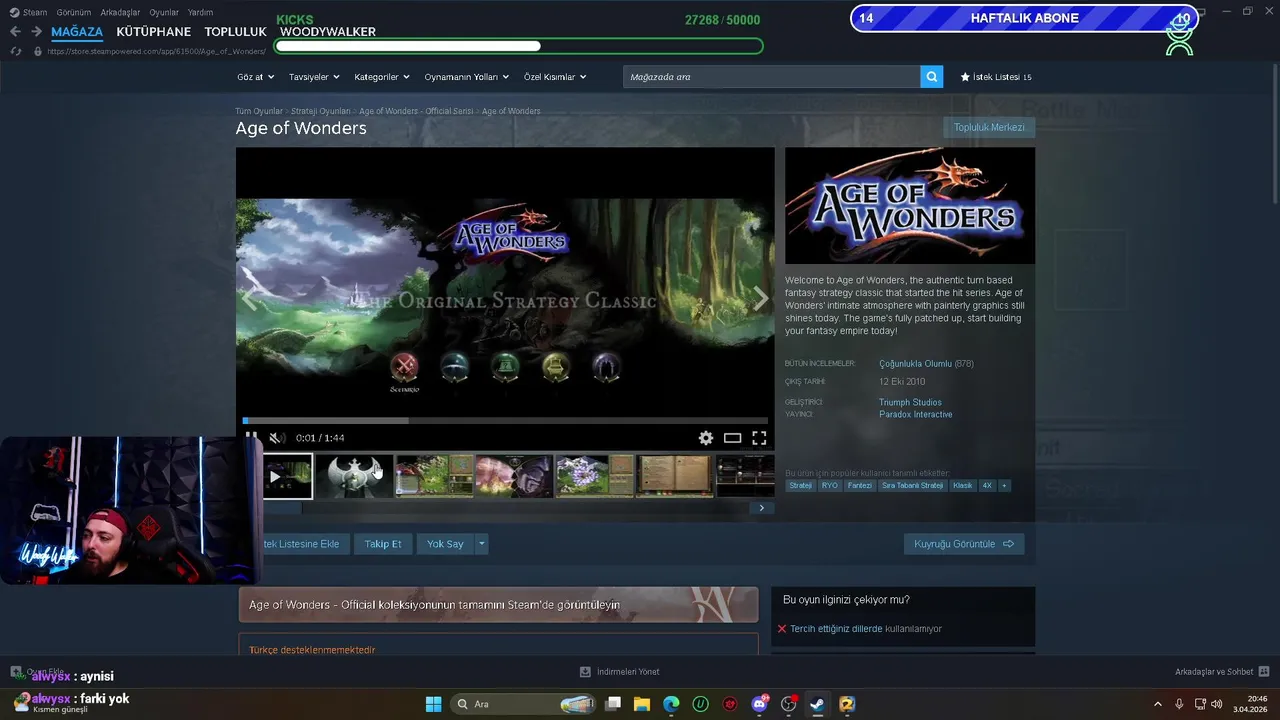Screen dimensions: 1280x720
Task: Click the Strateji tag
Action: 800,486
